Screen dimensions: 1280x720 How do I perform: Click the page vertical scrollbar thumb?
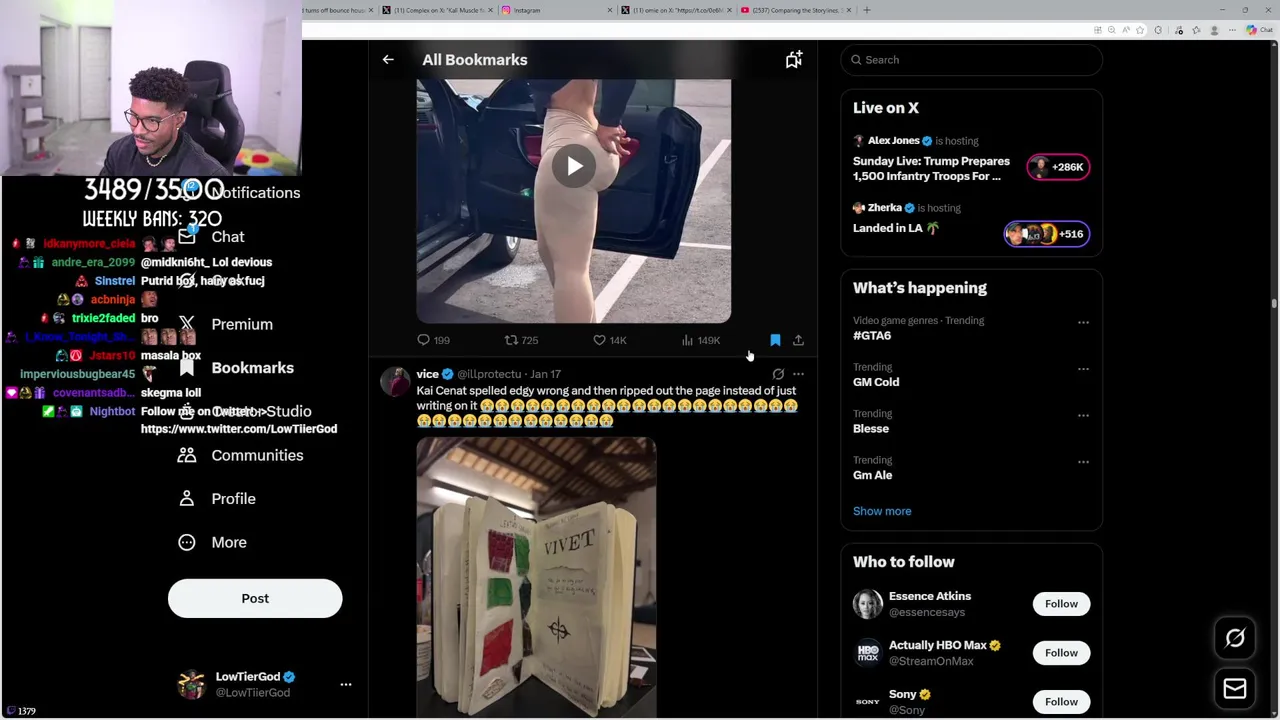click(x=1274, y=303)
